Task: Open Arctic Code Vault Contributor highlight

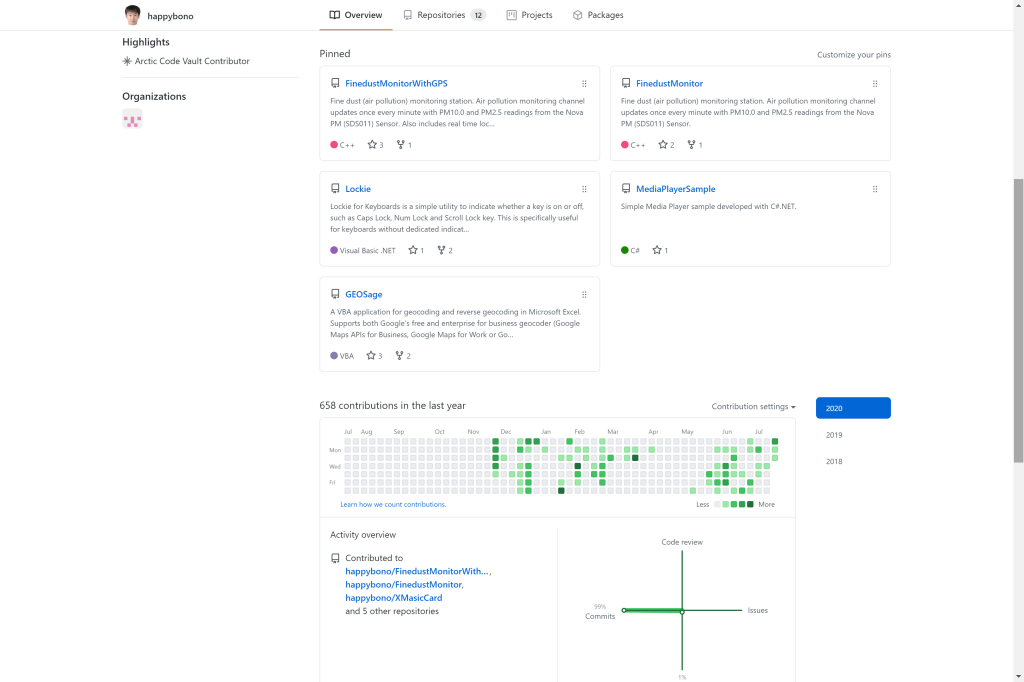Action: click(192, 61)
